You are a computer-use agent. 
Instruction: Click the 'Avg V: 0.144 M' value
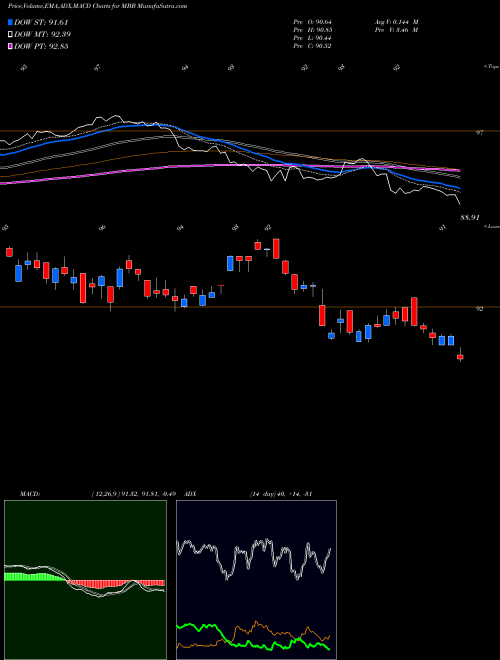(397, 22)
